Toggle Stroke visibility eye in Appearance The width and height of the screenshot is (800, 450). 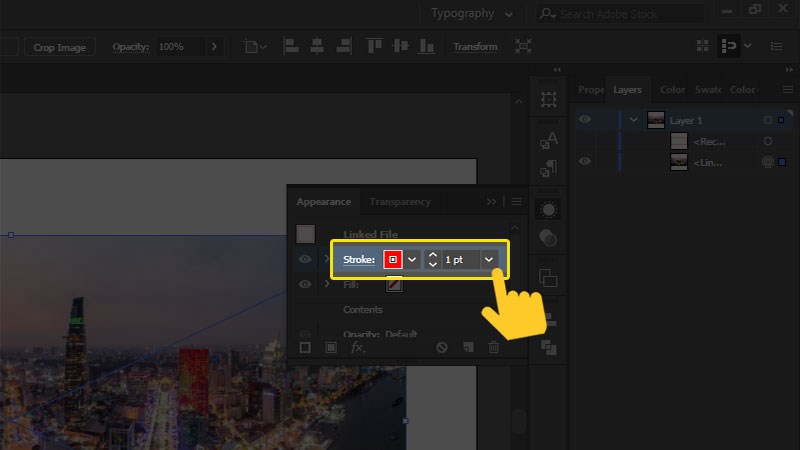point(306,259)
